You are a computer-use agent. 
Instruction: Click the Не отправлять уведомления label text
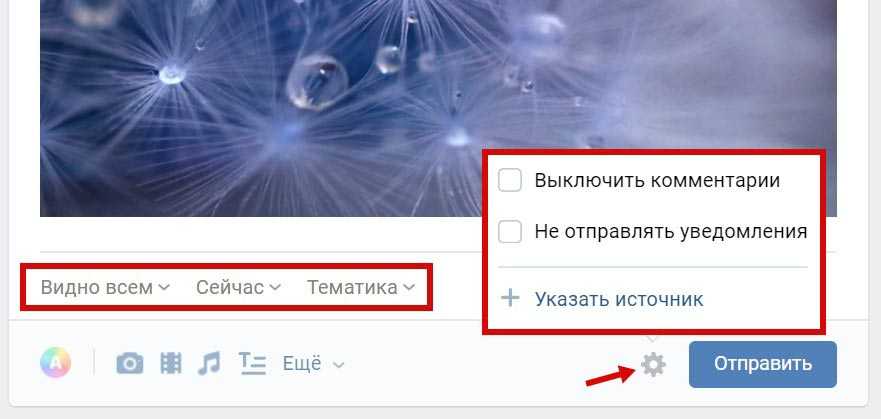[x=671, y=231]
